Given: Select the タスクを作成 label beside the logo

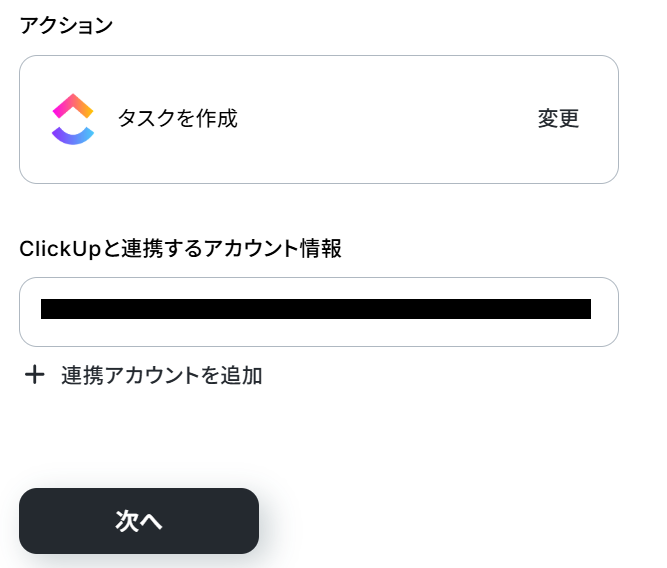Looking at the screenshot, I should click(x=178, y=119).
